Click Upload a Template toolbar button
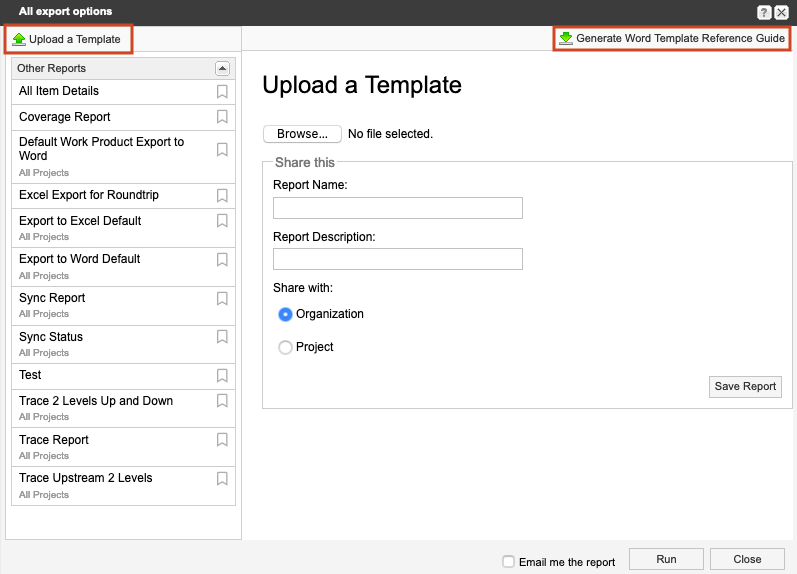The height and width of the screenshot is (574, 797). pos(67,39)
